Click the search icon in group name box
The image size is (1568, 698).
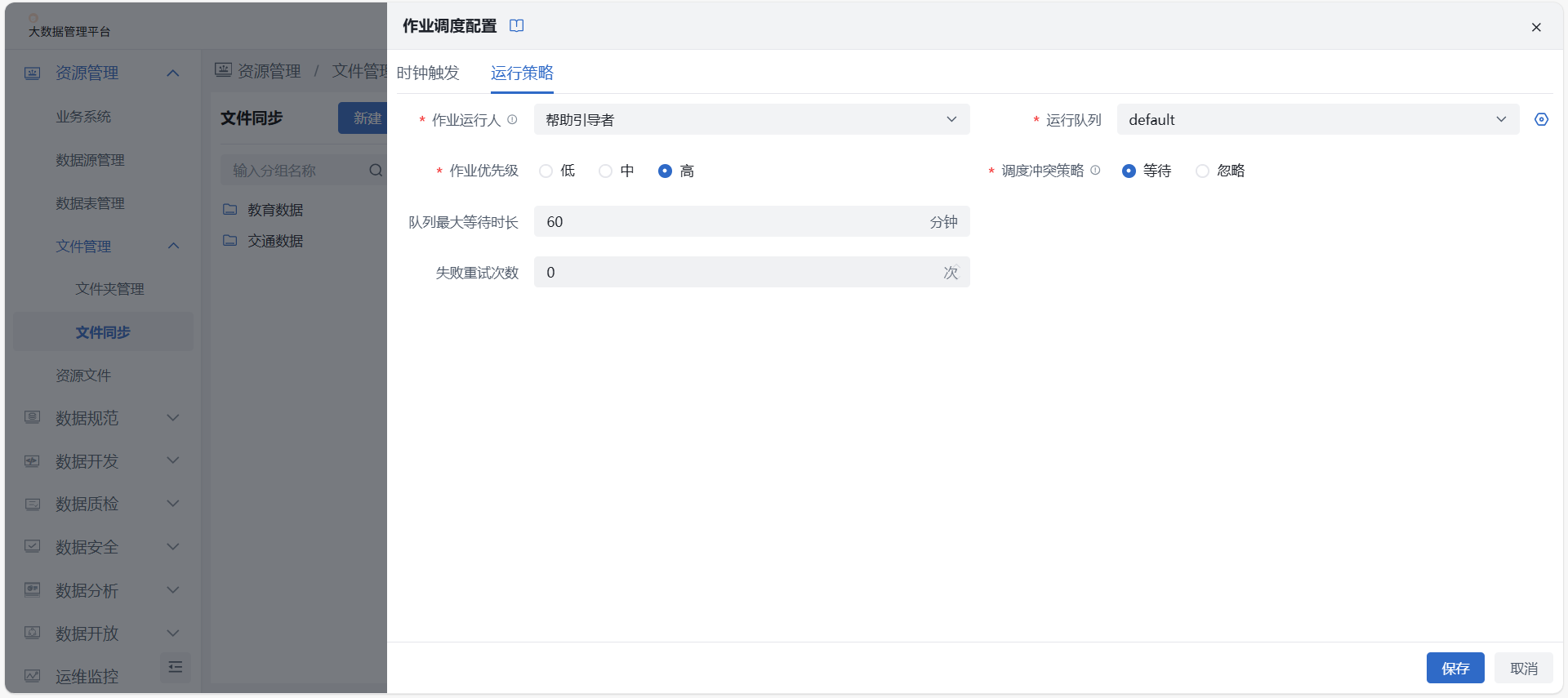point(375,170)
